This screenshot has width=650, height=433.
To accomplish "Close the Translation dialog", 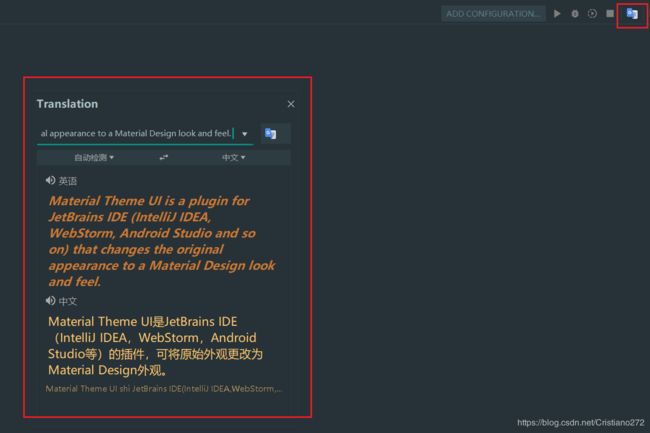I will [291, 104].
